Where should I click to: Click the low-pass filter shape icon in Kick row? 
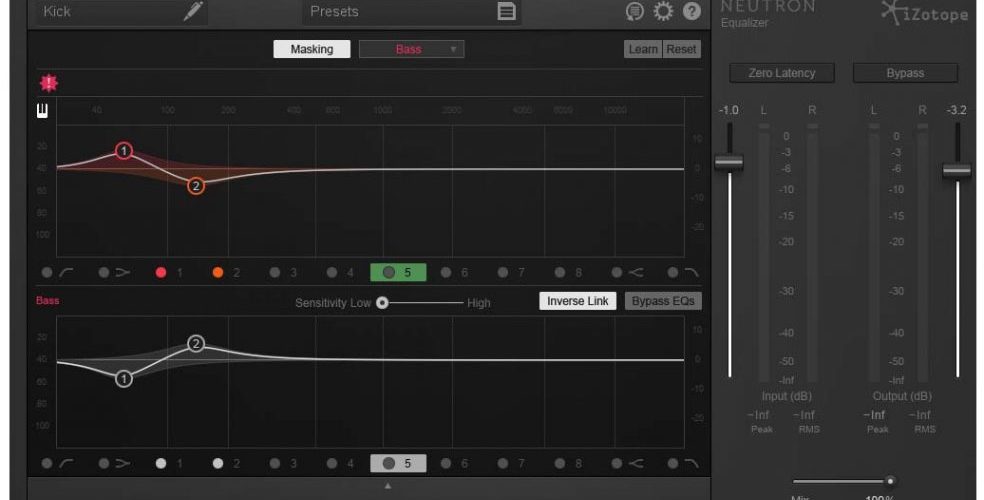(692, 272)
